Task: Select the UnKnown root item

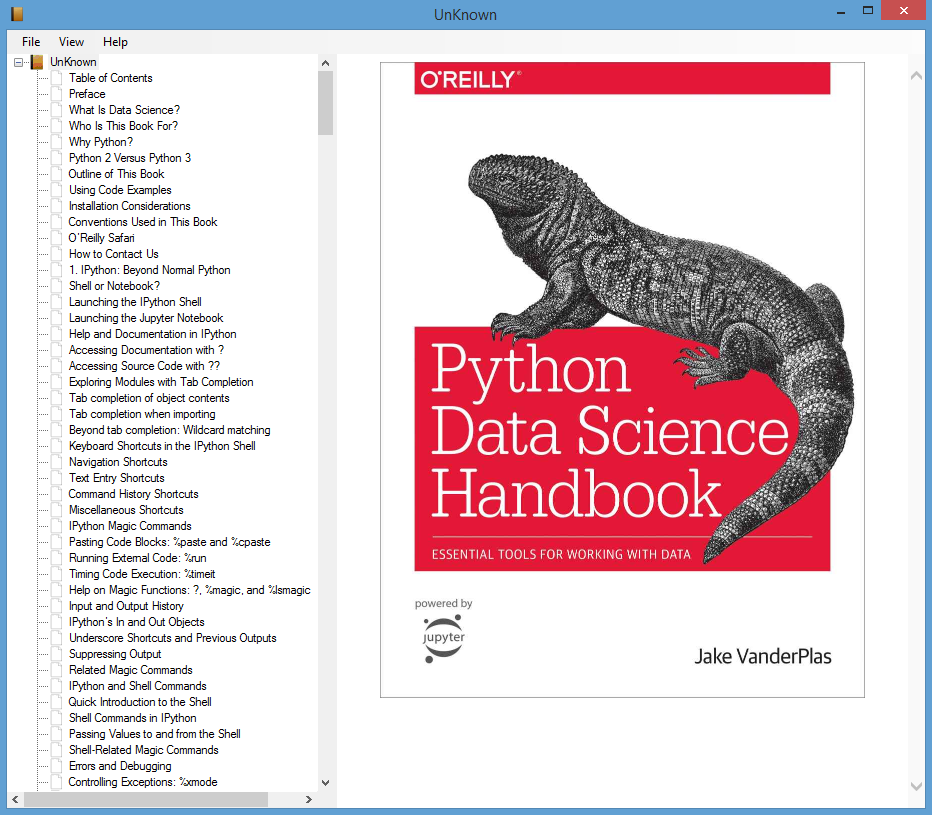Action: (x=73, y=62)
